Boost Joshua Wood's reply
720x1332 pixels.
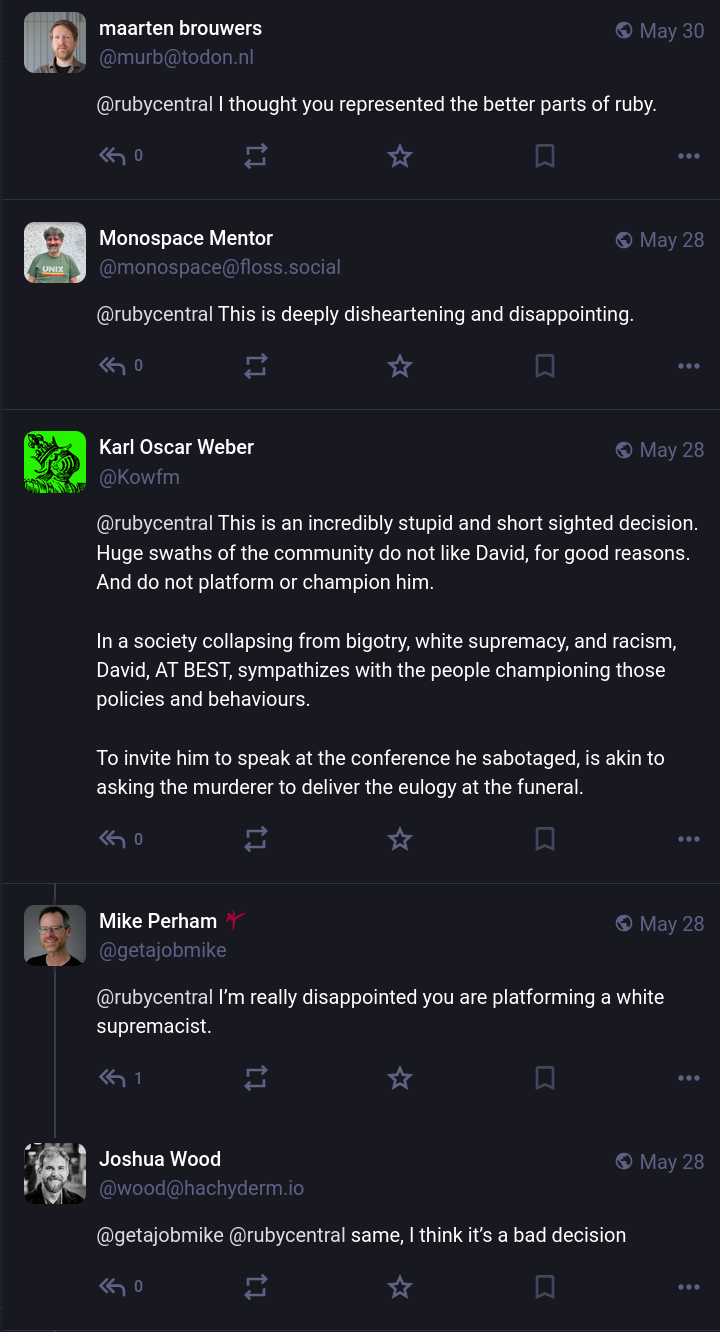(x=256, y=1287)
